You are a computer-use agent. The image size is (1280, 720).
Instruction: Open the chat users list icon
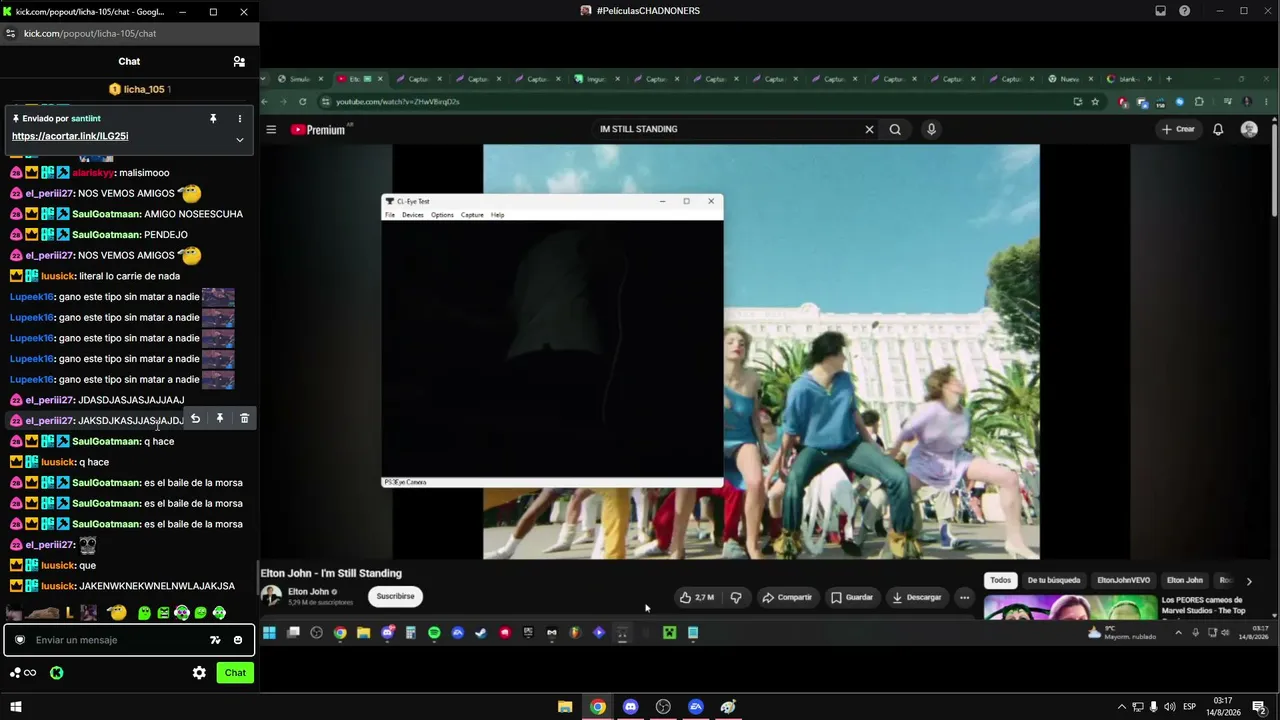pyautogui.click(x=239, y=62)
